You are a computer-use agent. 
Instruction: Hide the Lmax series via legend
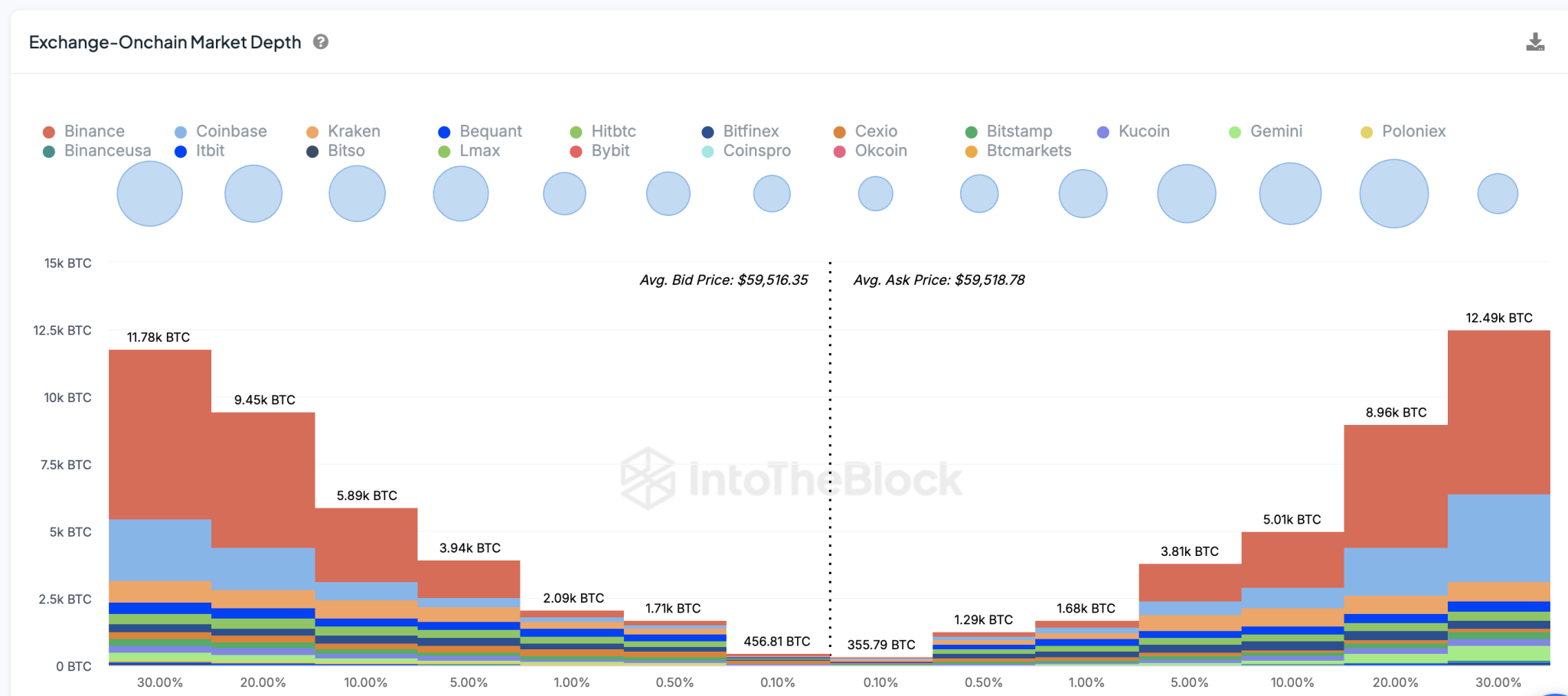(x=469, y=151)
